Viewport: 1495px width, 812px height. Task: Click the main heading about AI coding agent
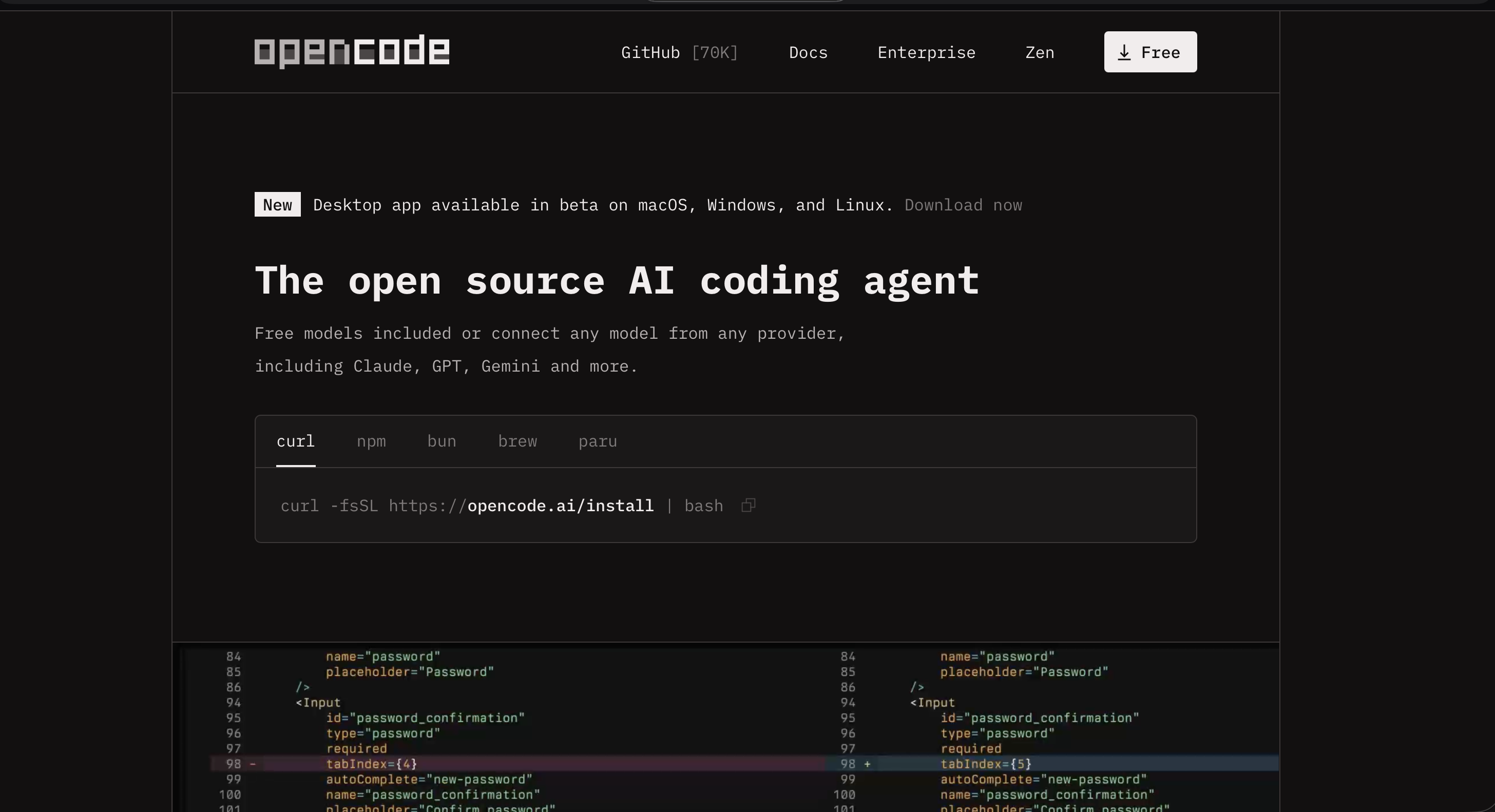(x=617, y=281)
